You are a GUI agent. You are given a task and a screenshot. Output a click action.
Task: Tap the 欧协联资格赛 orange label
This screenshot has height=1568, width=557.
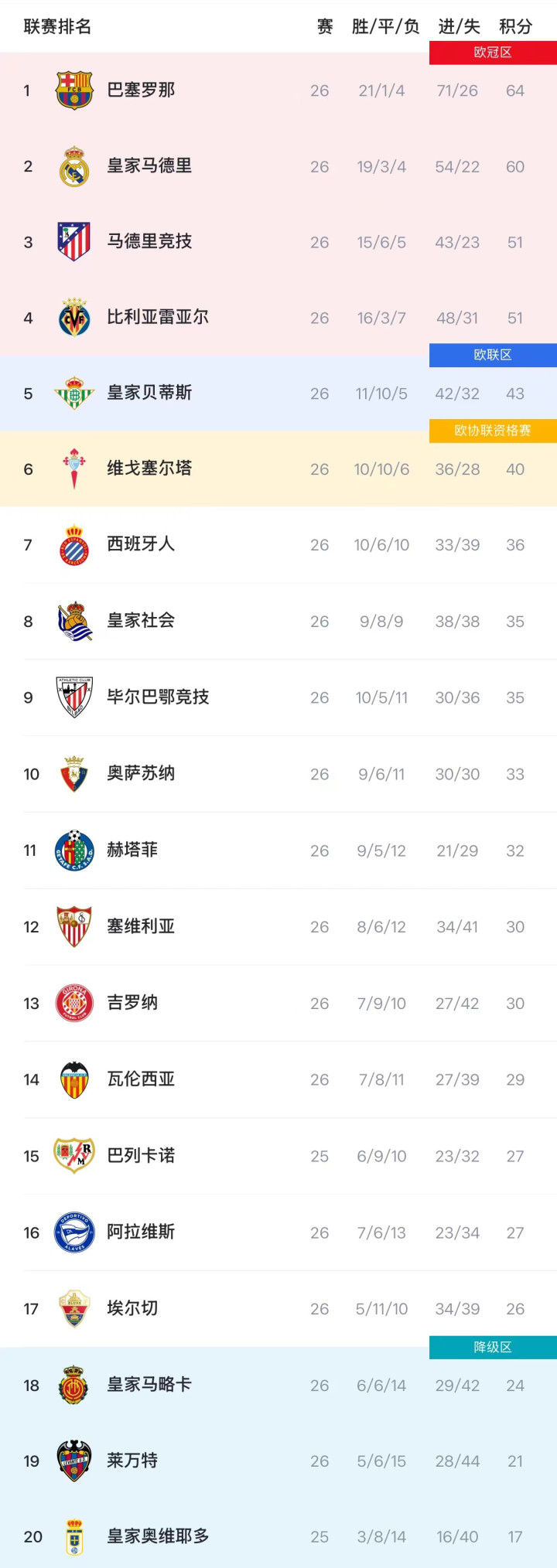tap(493, 431)
